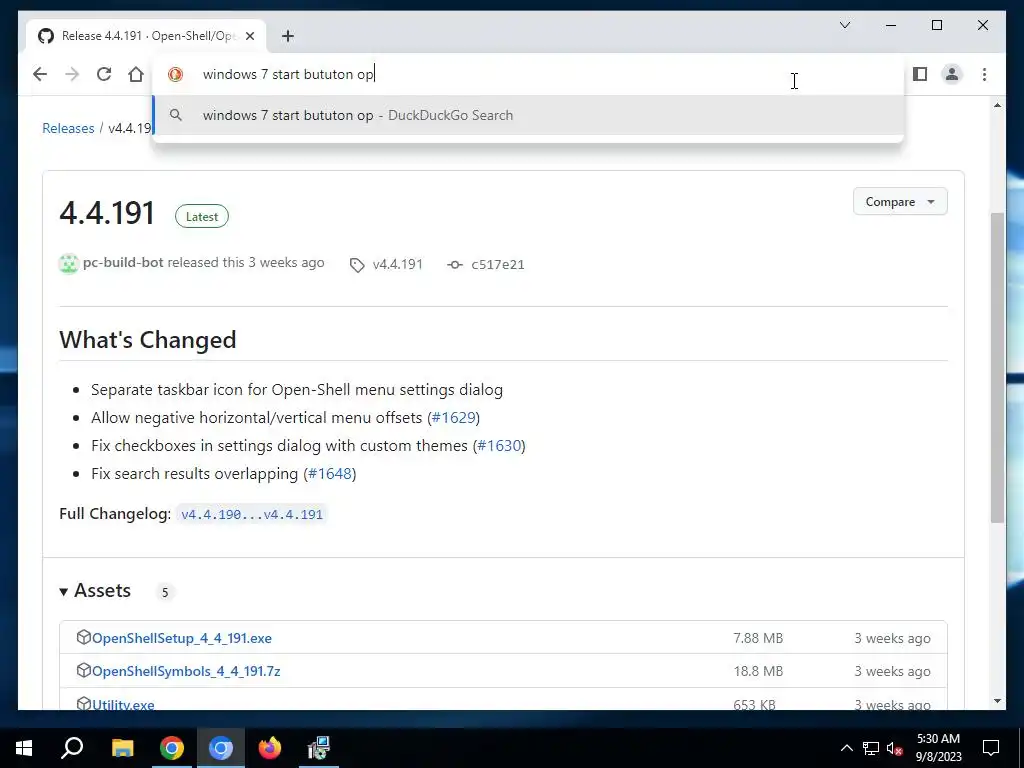Open the home page via house icon

pyautogui.click(x=136, y=74)
